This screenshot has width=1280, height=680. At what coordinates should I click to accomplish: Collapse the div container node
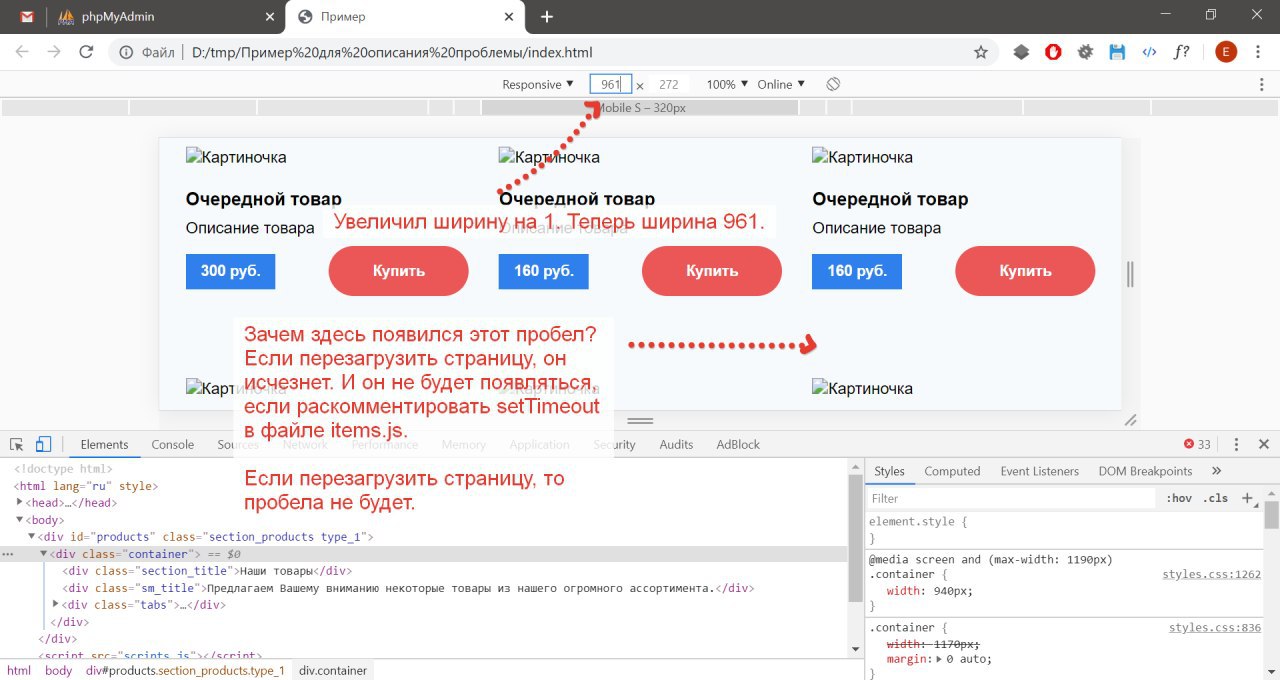point(44,554)
